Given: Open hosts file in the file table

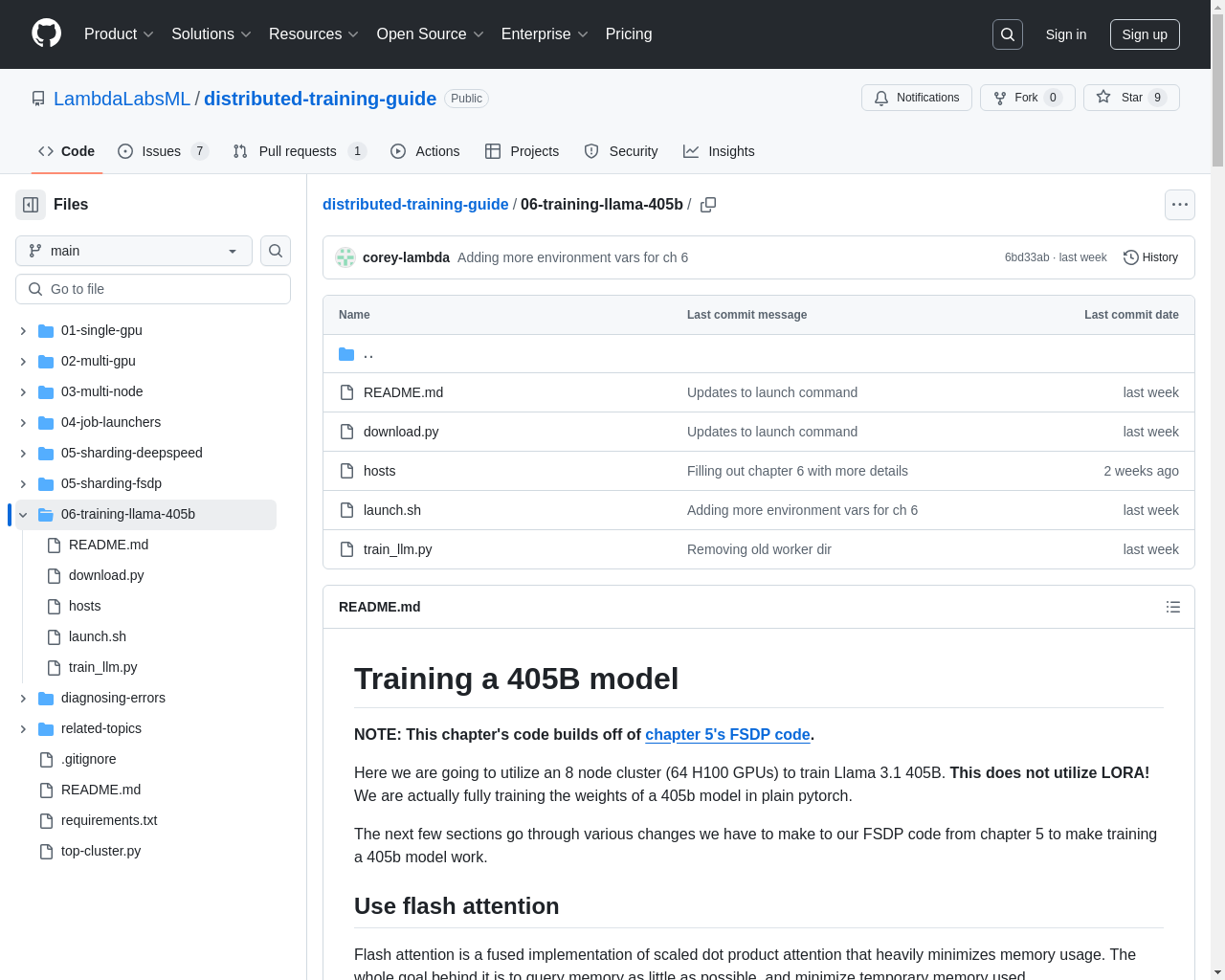Looking at the screenshot, I should pyautogui.click(x=379, y=471).
